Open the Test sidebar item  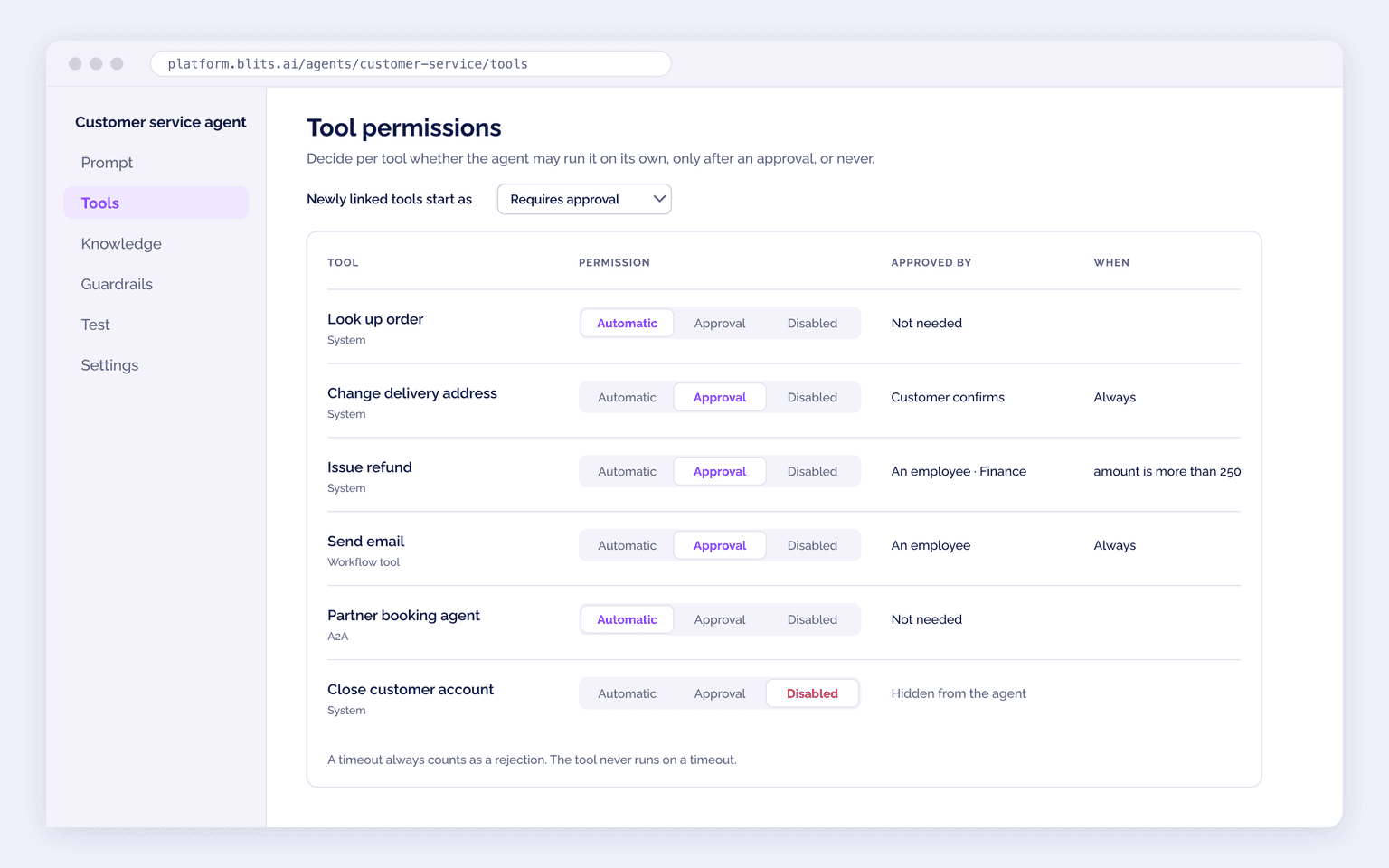[x=156, y=325]
